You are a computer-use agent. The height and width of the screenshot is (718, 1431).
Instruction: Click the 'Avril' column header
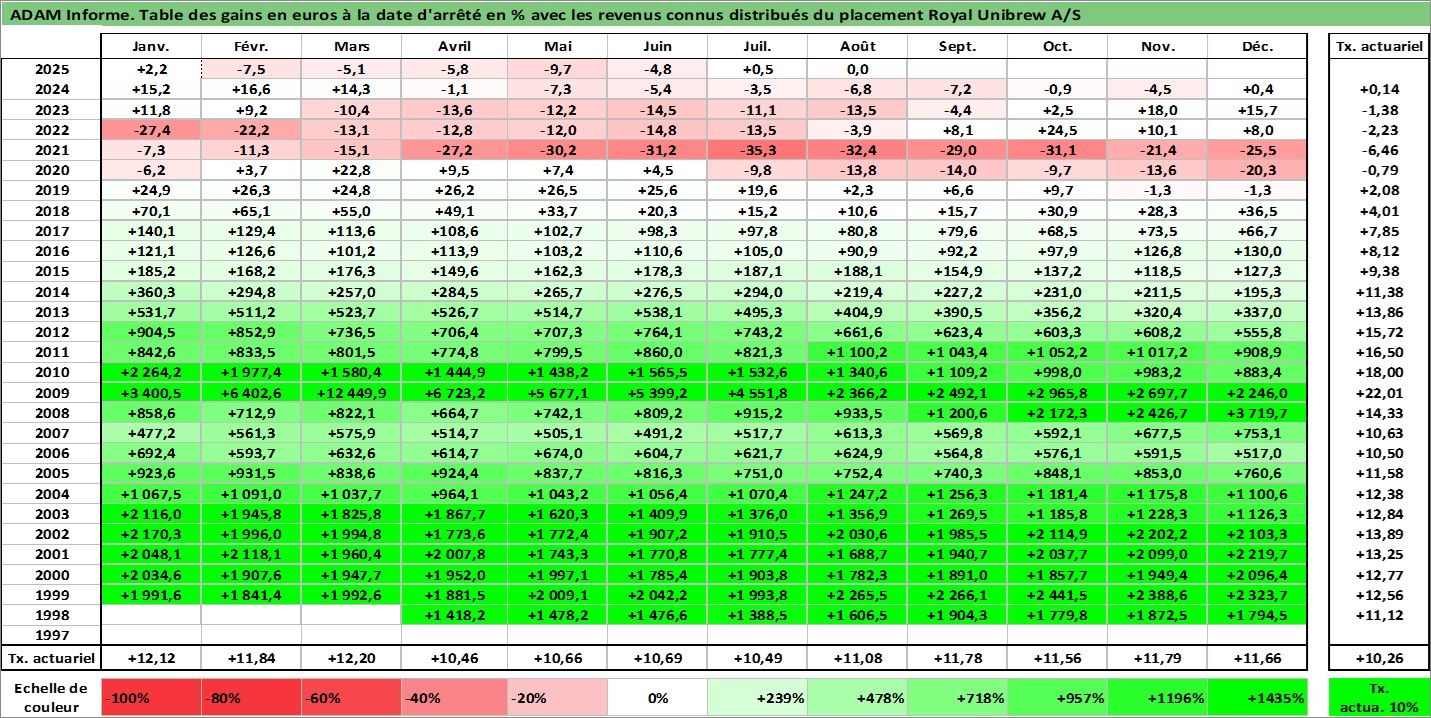[x=455, y=47]
